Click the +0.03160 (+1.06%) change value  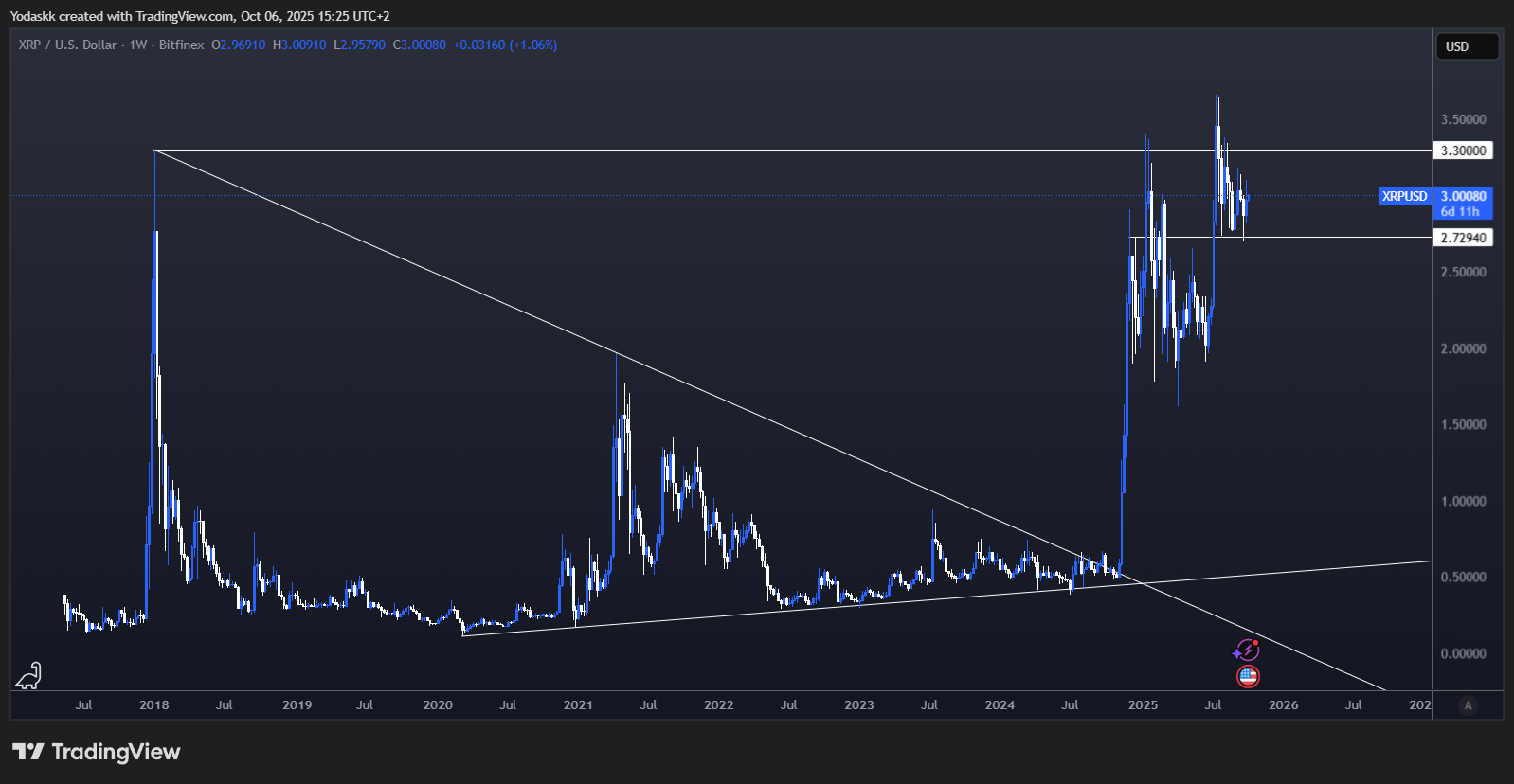505,45
